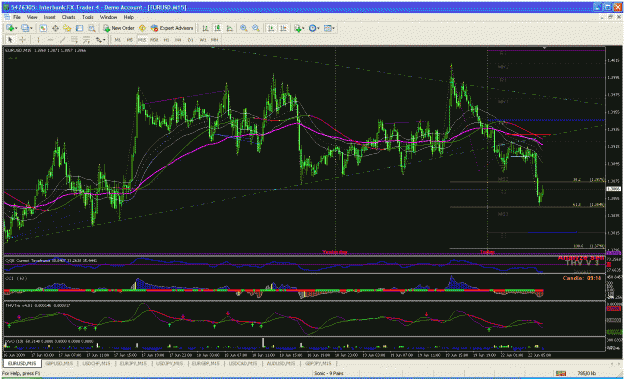Select the crosshair tool
The width and height of the screenshot is (625, 379).
click(22, 40)
